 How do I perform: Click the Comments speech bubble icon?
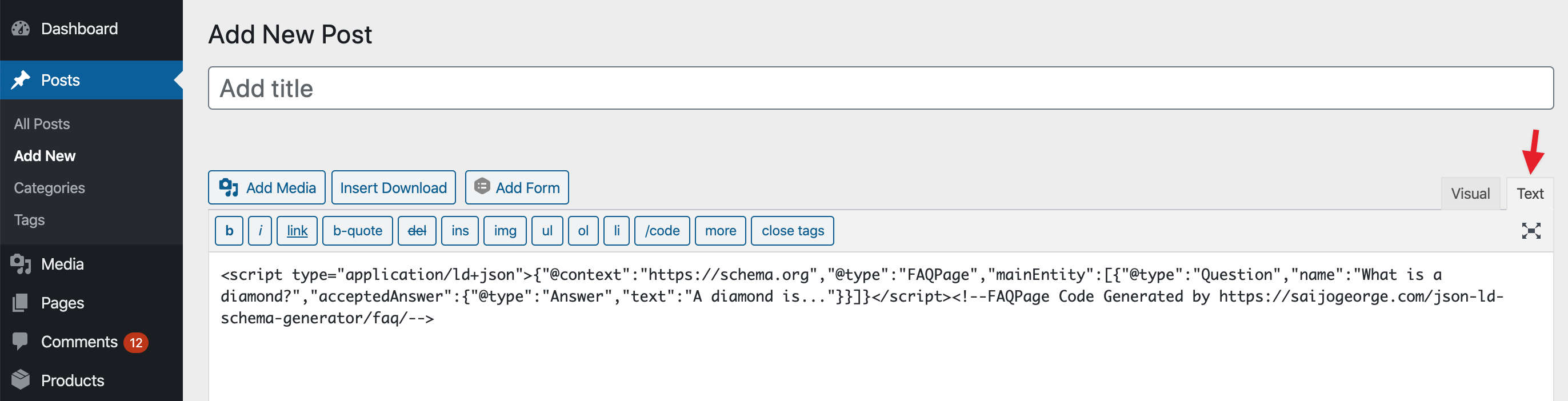(x=21, y=342)
